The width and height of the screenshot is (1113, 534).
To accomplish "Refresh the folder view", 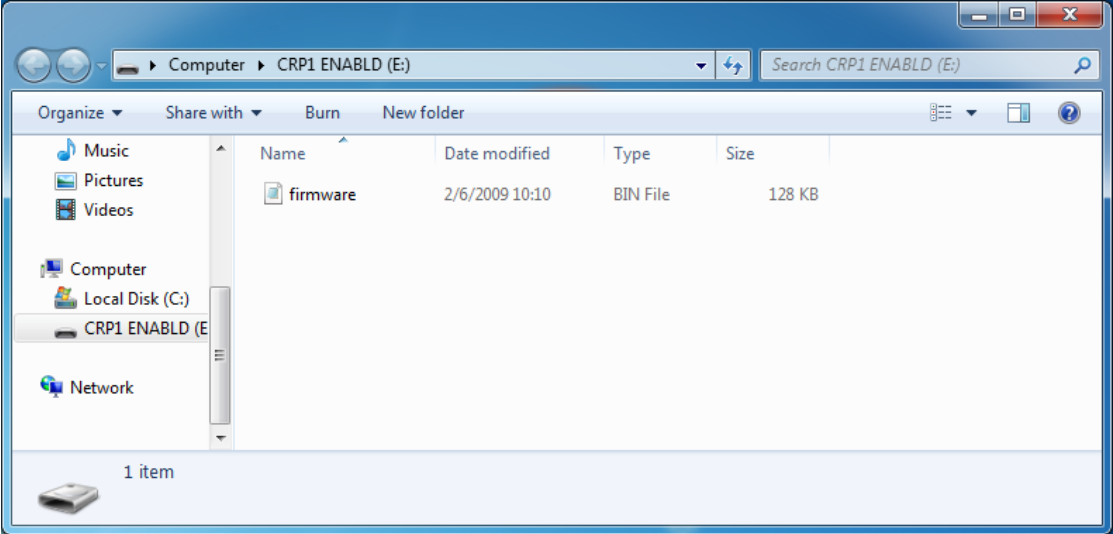I will coord(732,66).
